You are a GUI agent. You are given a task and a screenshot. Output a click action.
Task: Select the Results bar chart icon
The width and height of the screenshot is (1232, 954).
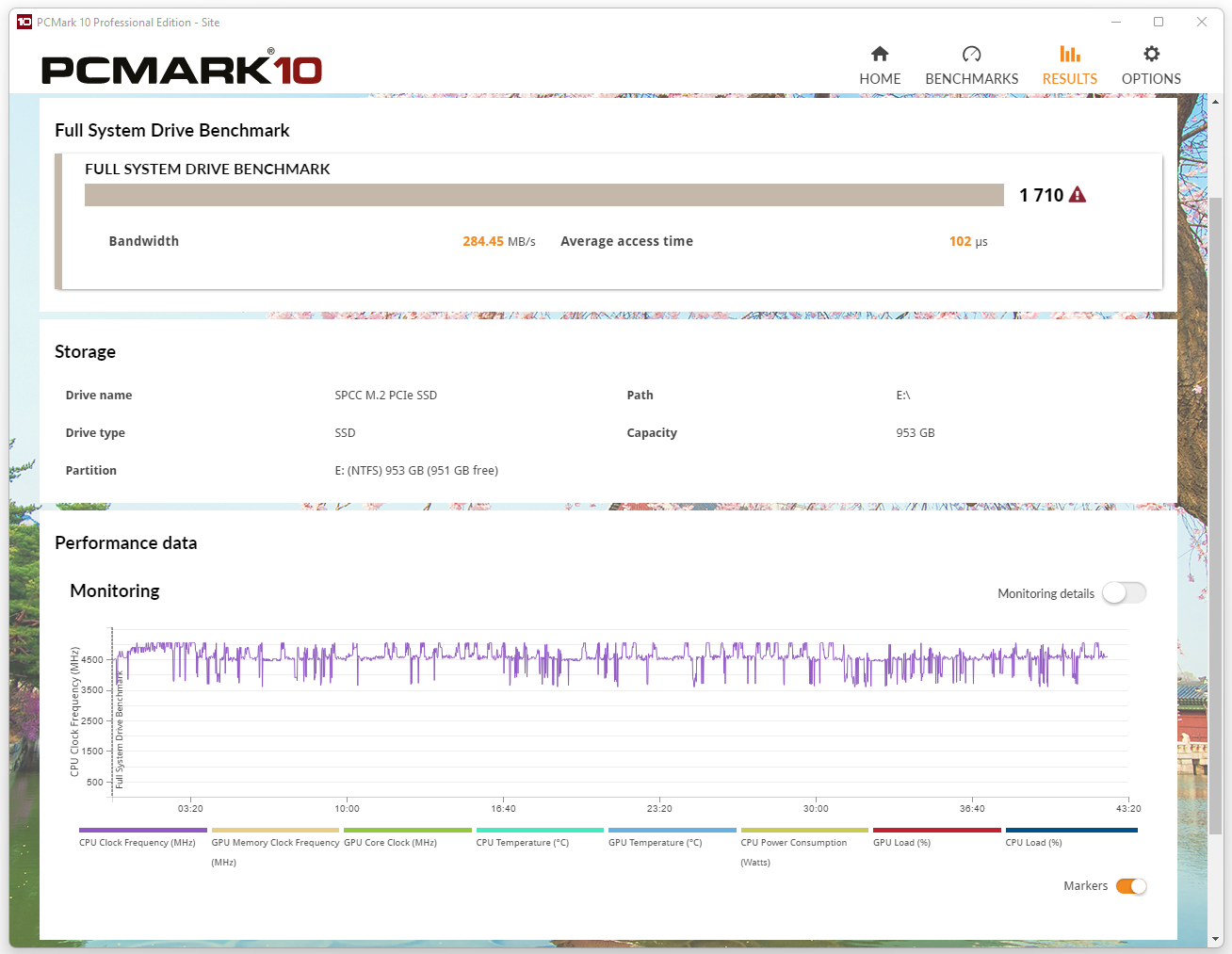(1070, 54)
